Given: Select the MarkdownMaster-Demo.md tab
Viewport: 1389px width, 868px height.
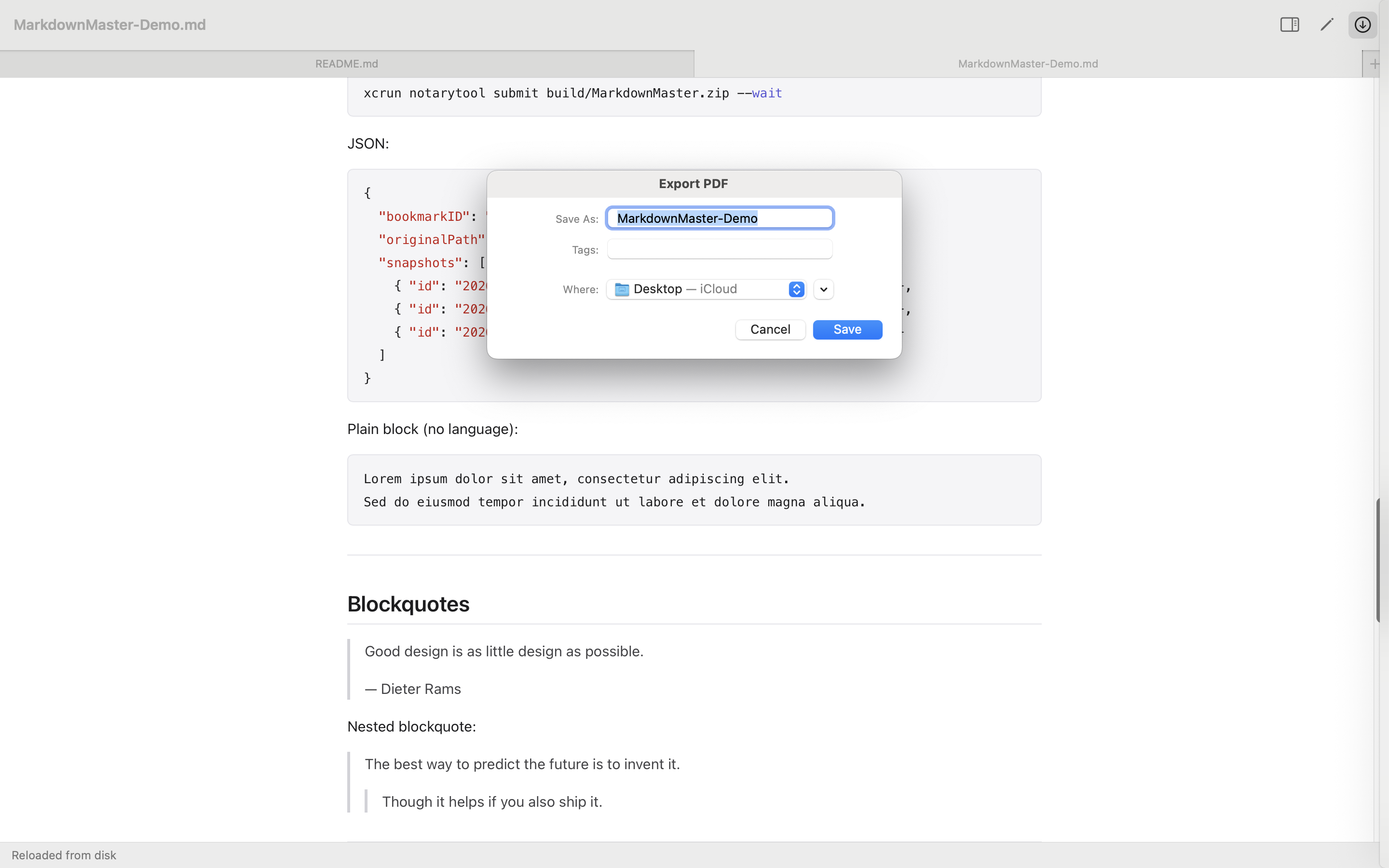Looking at the screenshot, I should tap(1028, 64).
